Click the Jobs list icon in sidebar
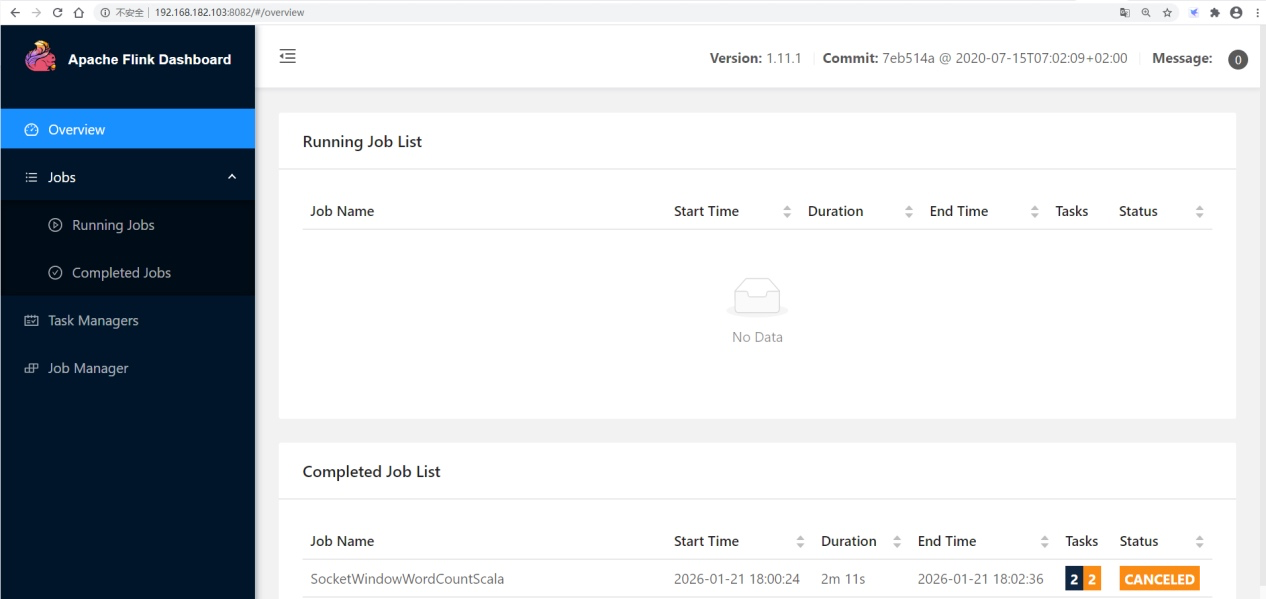Viewport: 1266px width, 599px height. coord(31,177)
